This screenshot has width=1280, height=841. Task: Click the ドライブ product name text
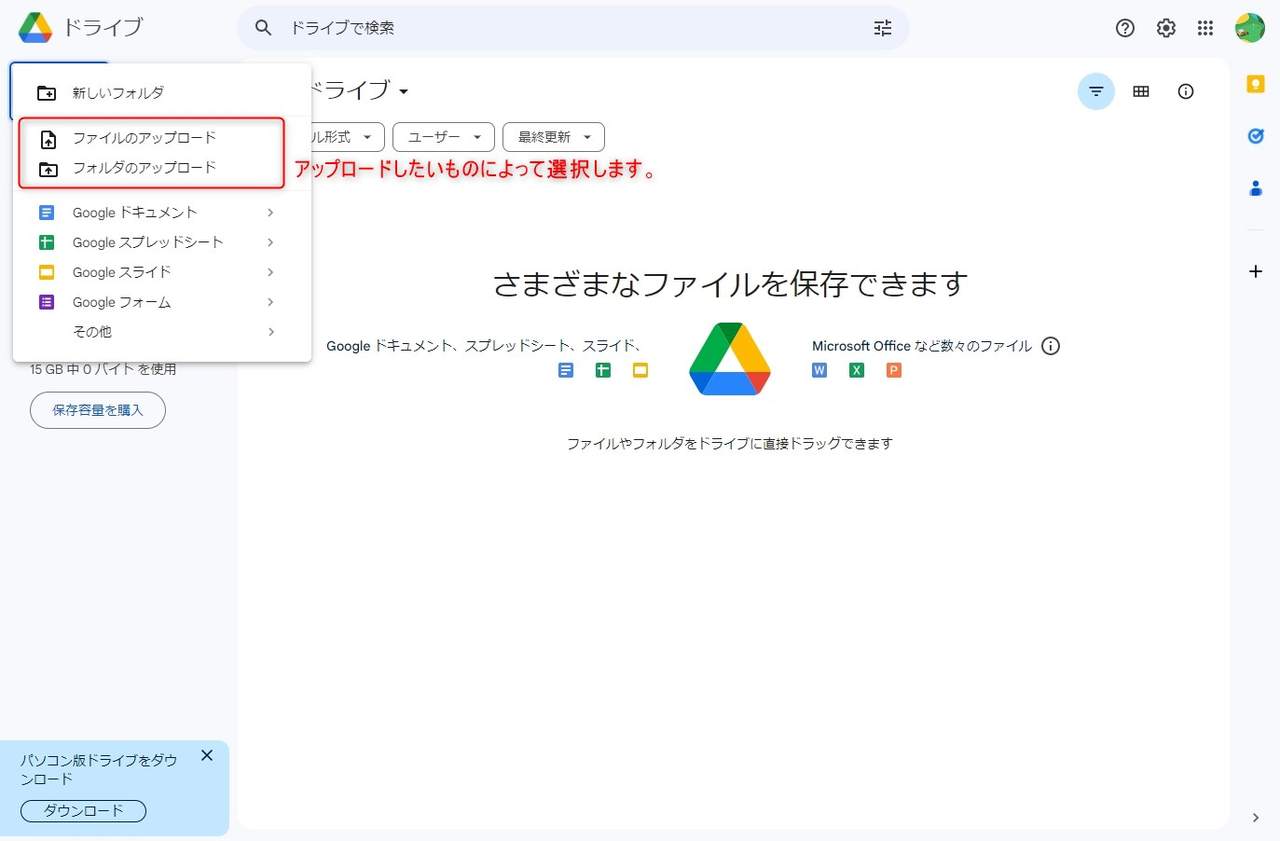[x=103, y=28]
